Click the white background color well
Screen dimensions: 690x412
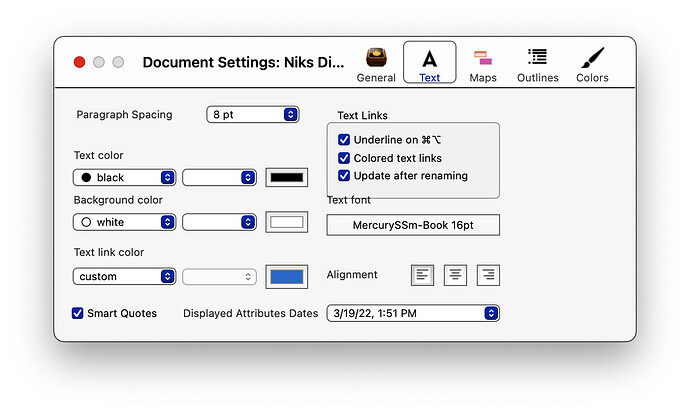coord(286,222)
